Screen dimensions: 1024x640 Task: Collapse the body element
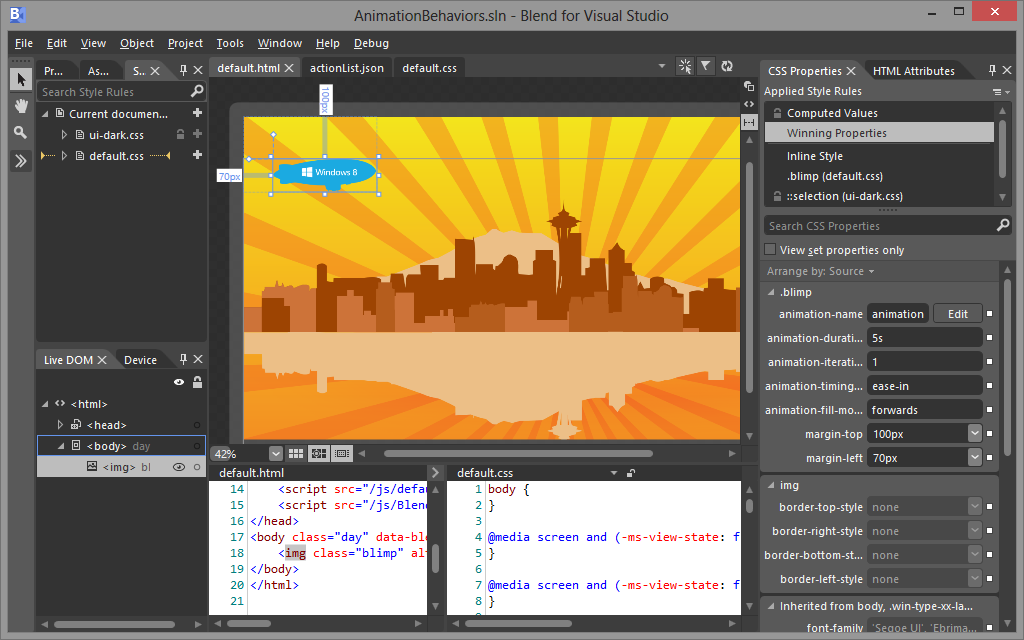click(x=60, y=446)
